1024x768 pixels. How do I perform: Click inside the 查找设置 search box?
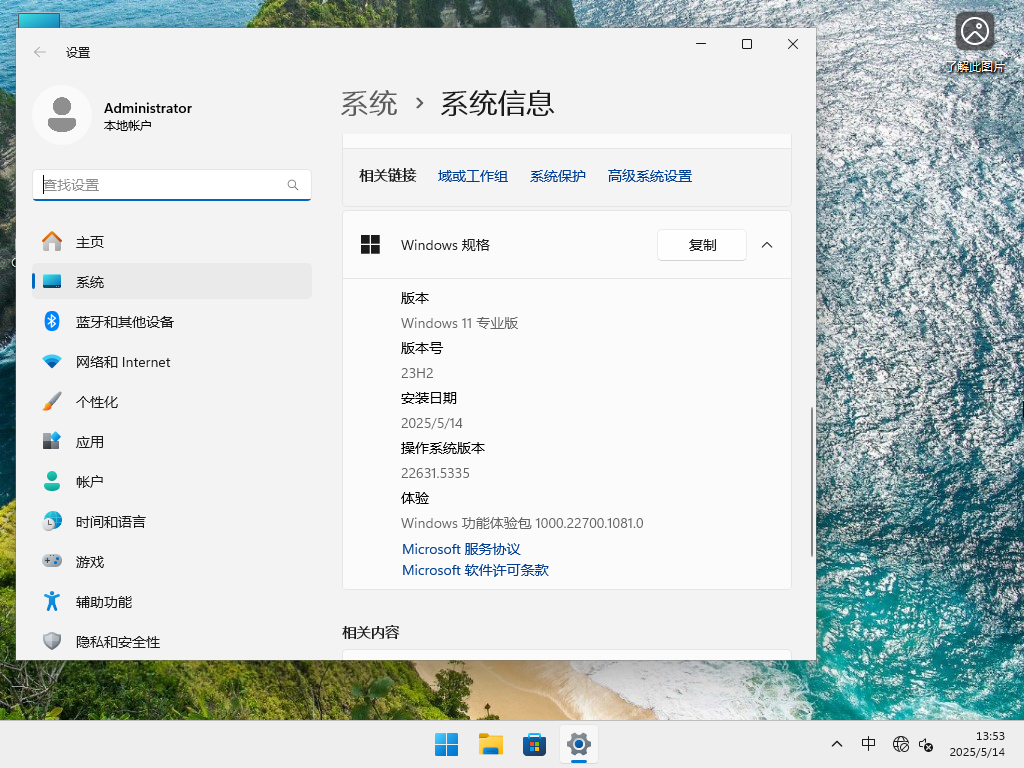(x=171, y=185)
